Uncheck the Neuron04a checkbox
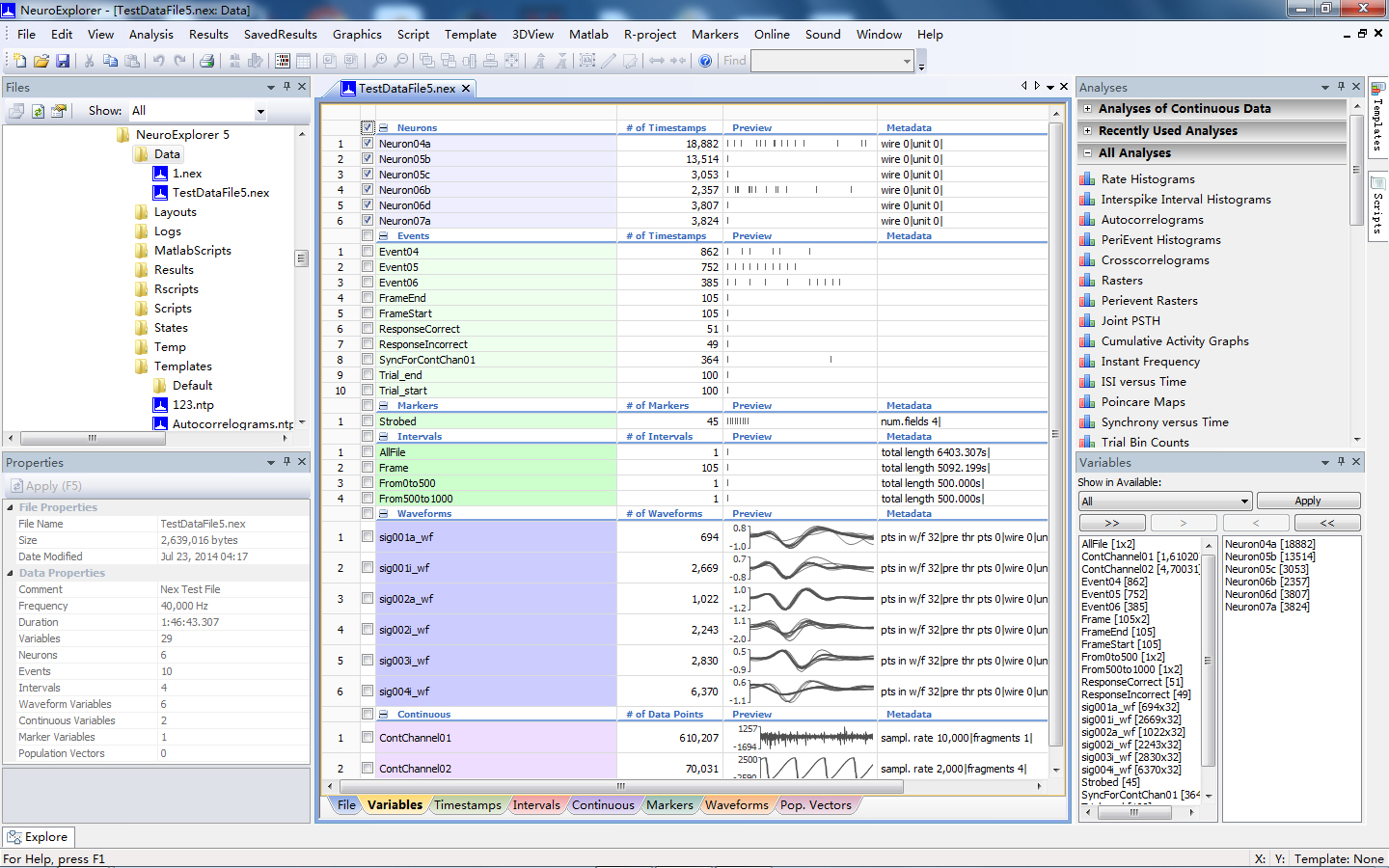Image resolution: width=1389 pixels, height=868 pixels. tap(368, 144)
